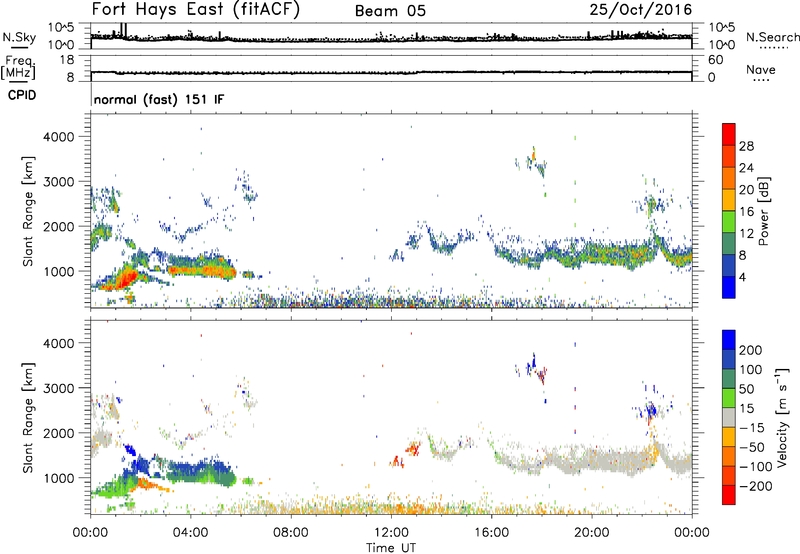The image size is (800, 554).
Task: Select the "2000" tick of the power panel
Action: (58, 226)
